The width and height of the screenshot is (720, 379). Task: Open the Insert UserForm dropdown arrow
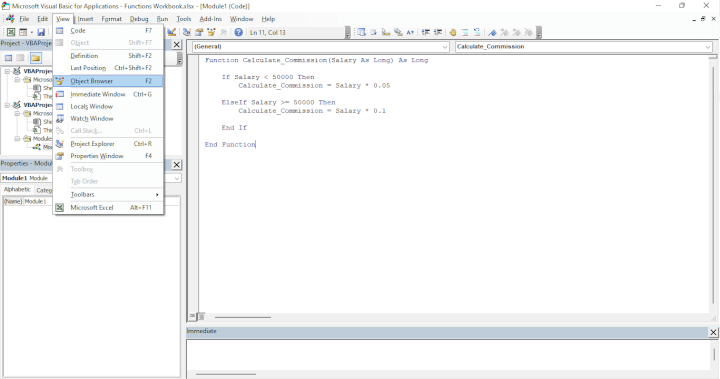point(31,32)
